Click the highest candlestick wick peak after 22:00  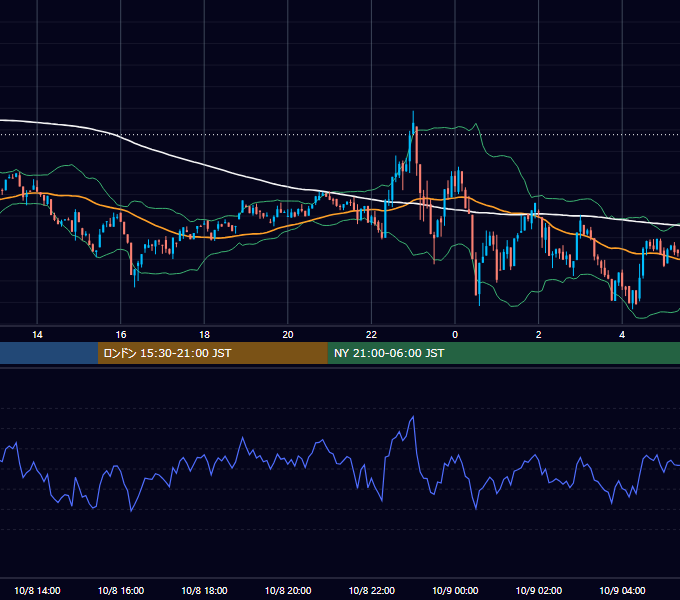413,112
